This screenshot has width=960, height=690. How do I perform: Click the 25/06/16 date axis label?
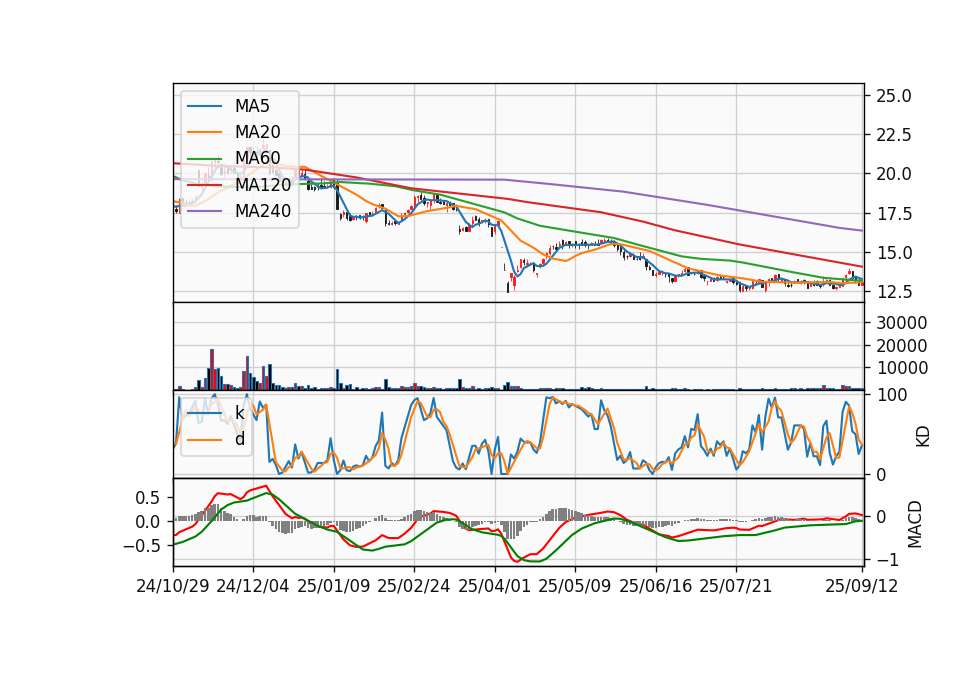pos(655,586)
